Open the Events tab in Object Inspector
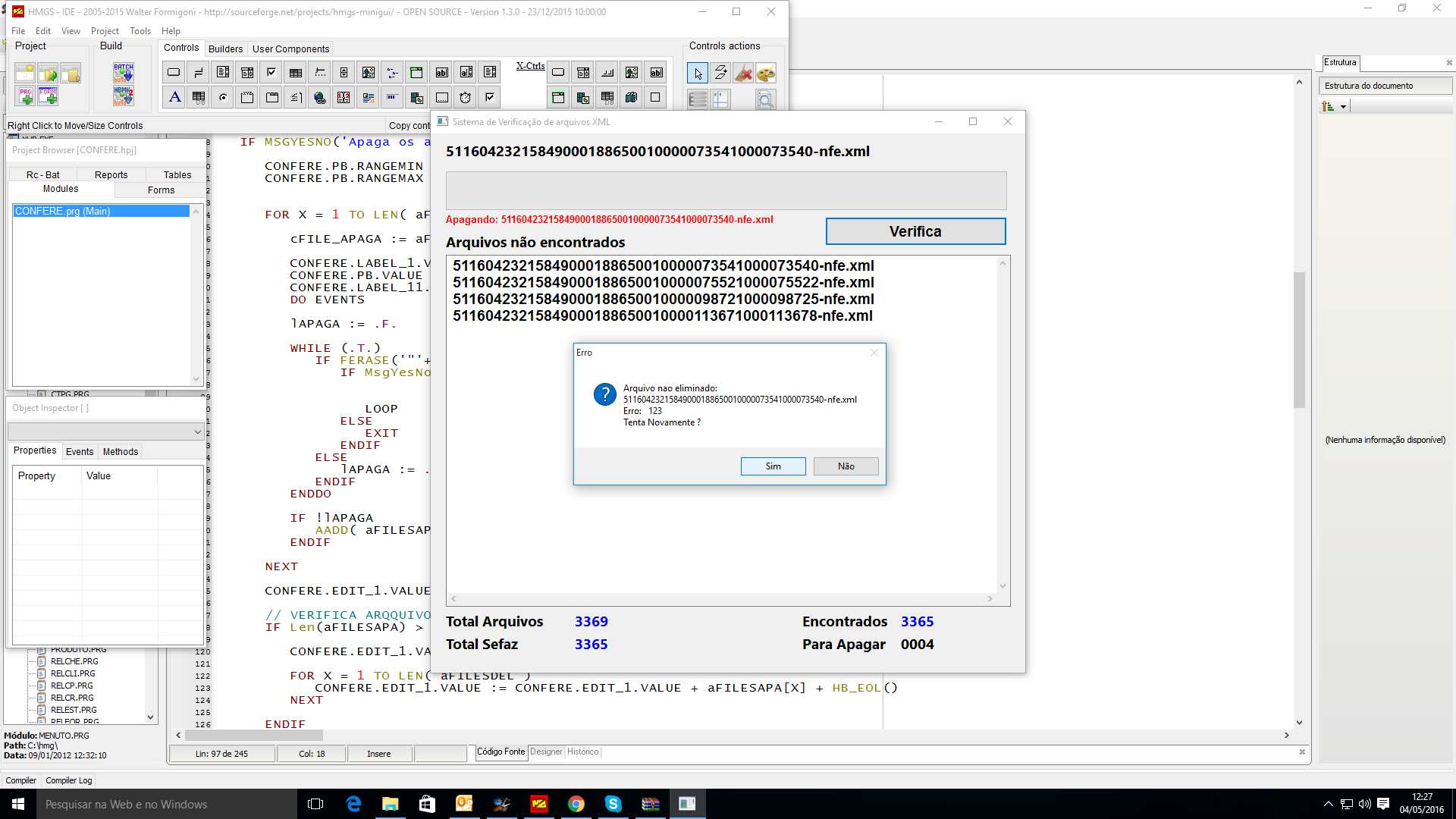This screenshot has height=819, width=1456. click(x=80, y=451)
